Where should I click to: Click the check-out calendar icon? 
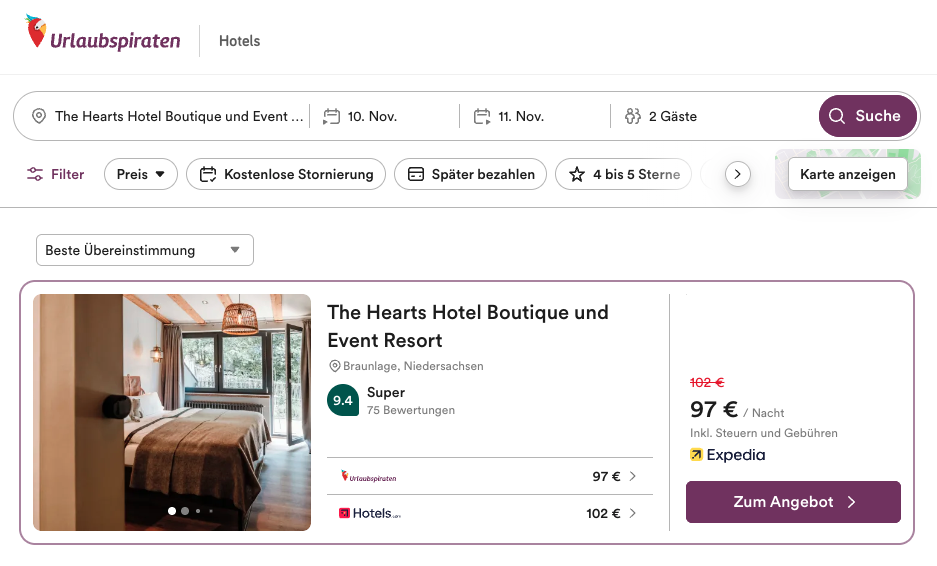(x=482, y=116)
